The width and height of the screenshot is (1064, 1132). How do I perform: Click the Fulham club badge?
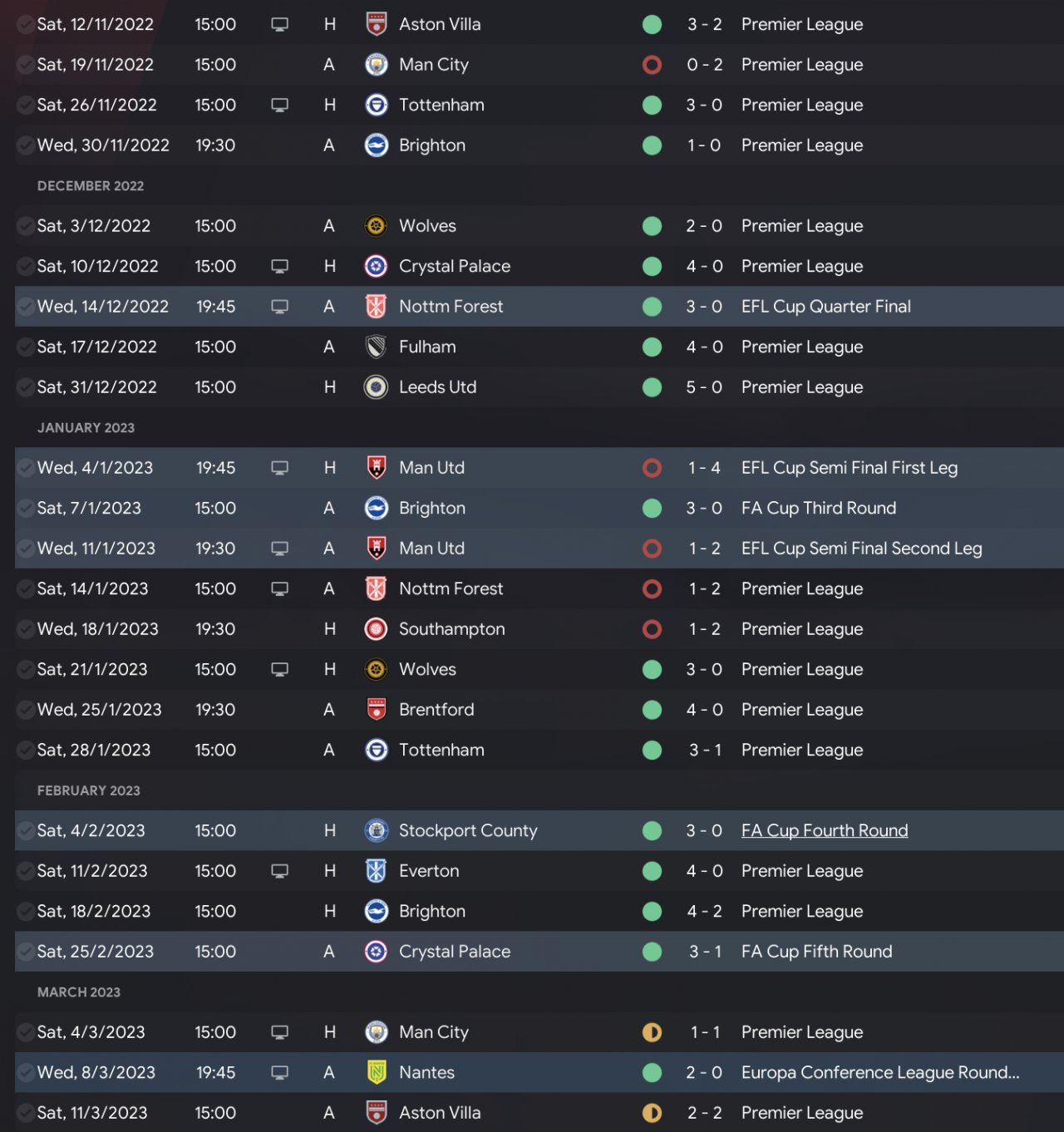point(376,347)
